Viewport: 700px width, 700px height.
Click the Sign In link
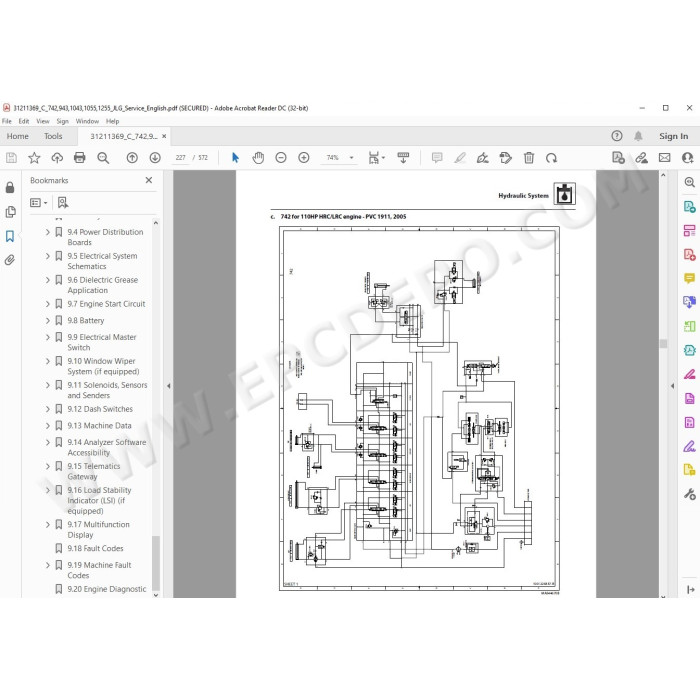(x=674, y=136)
